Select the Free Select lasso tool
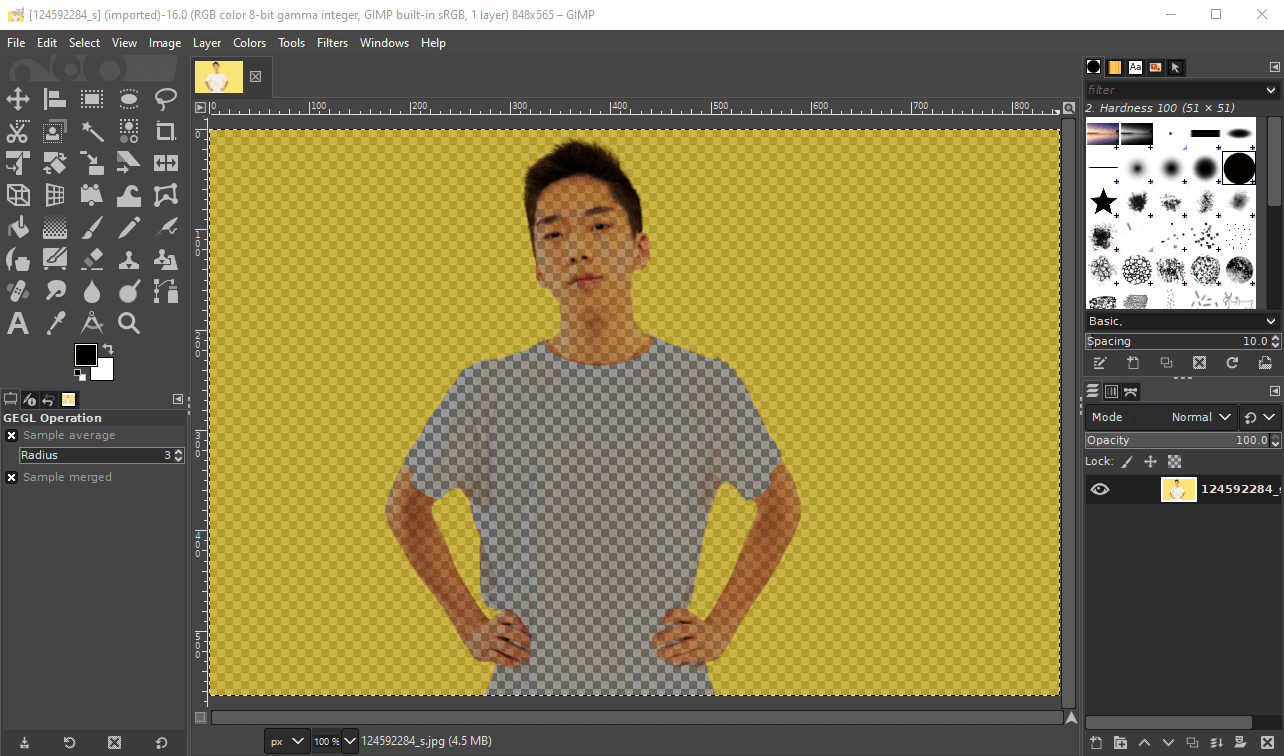 click(166, 99)
